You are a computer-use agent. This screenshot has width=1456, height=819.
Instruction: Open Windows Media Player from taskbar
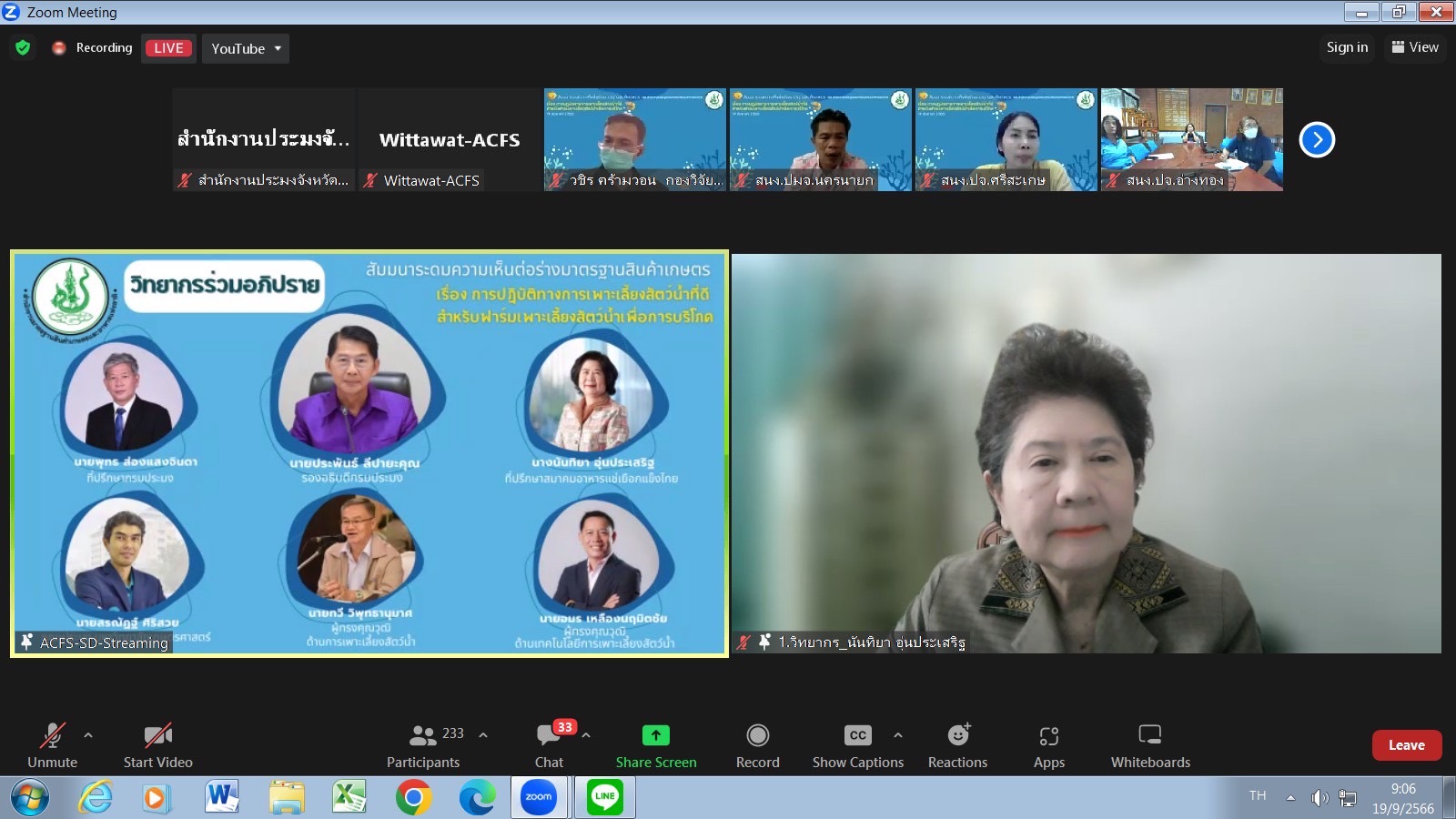(156, 798)
